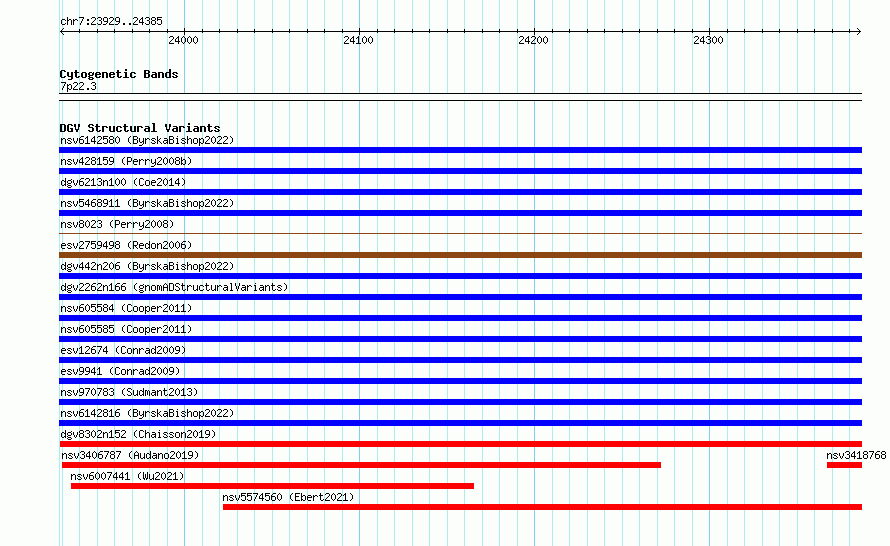
Task: Click the red bar under dgv8302n152
Action: pos(460,444)
